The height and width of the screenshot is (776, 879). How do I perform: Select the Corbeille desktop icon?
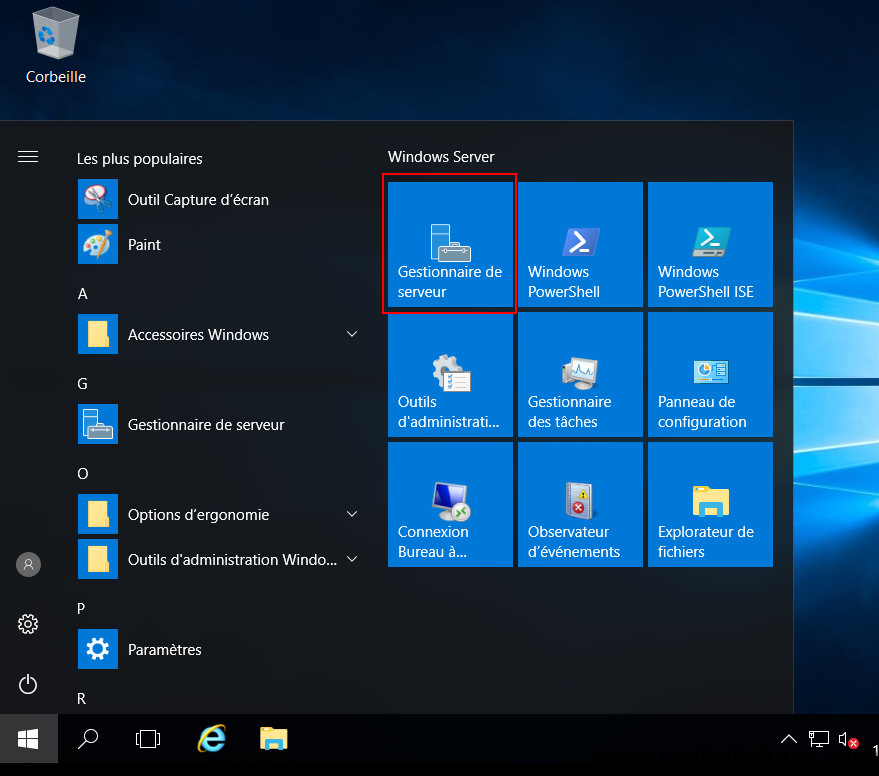point(55,45)
